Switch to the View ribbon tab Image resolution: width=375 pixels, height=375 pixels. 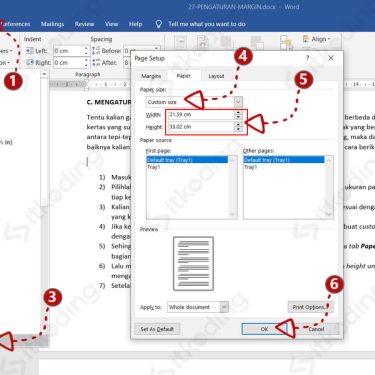point(111,24)
